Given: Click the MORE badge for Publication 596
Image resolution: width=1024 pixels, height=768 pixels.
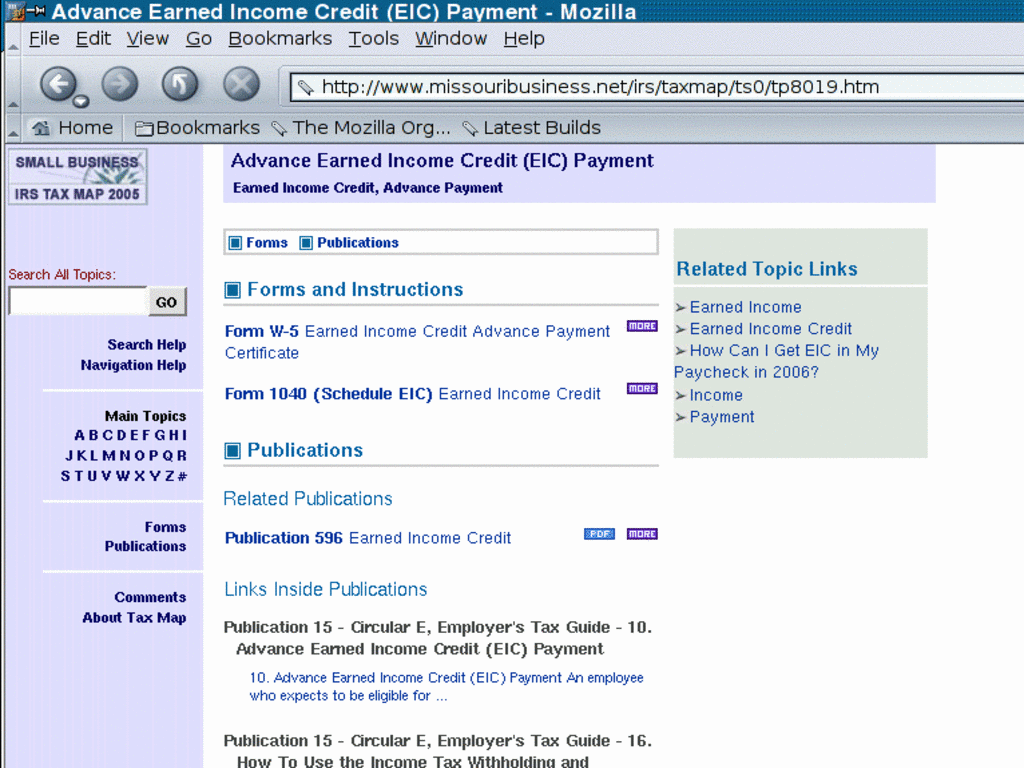Looking at the screenshot, I should tap(642, 534).
